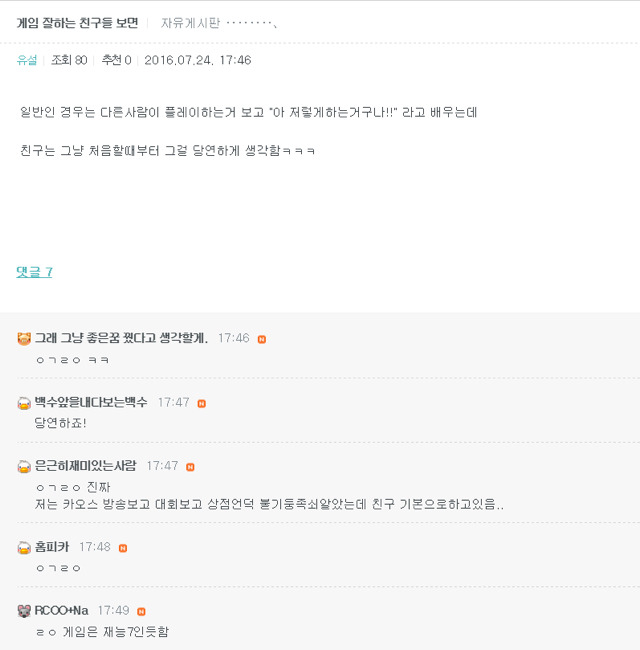Click the new badge after 백수앞을내다보는백수's timestamp
640x650 pixels.
tap(201, 403)
